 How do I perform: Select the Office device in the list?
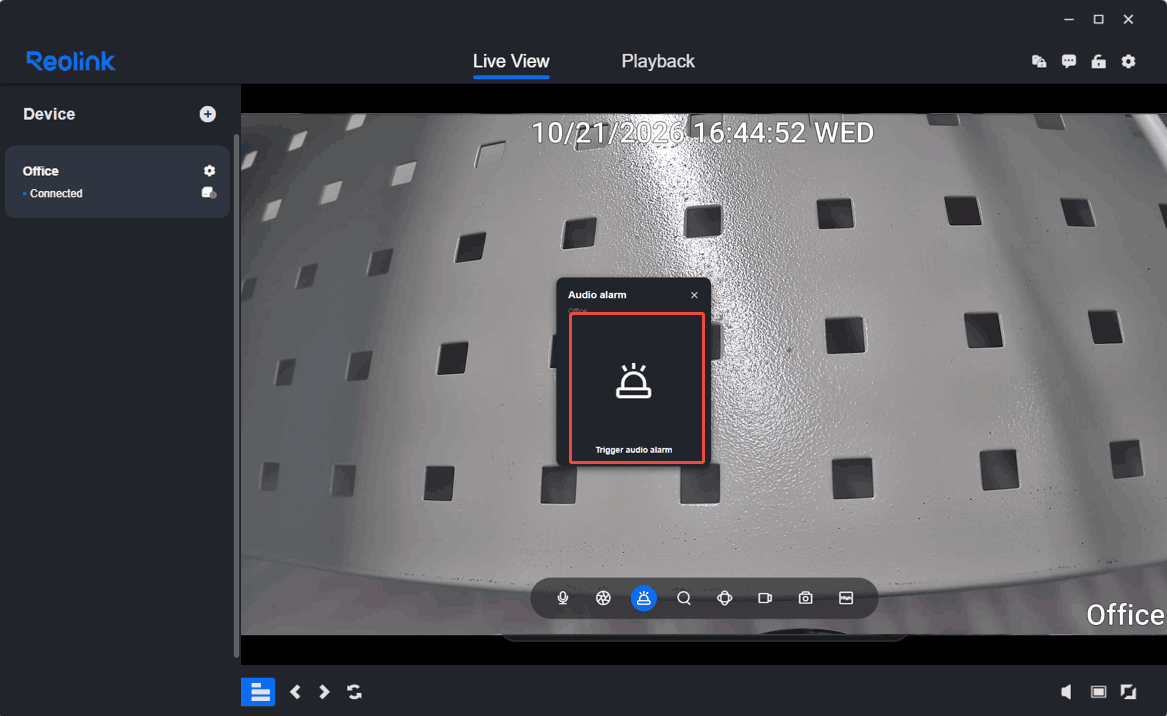coord(117,182)
